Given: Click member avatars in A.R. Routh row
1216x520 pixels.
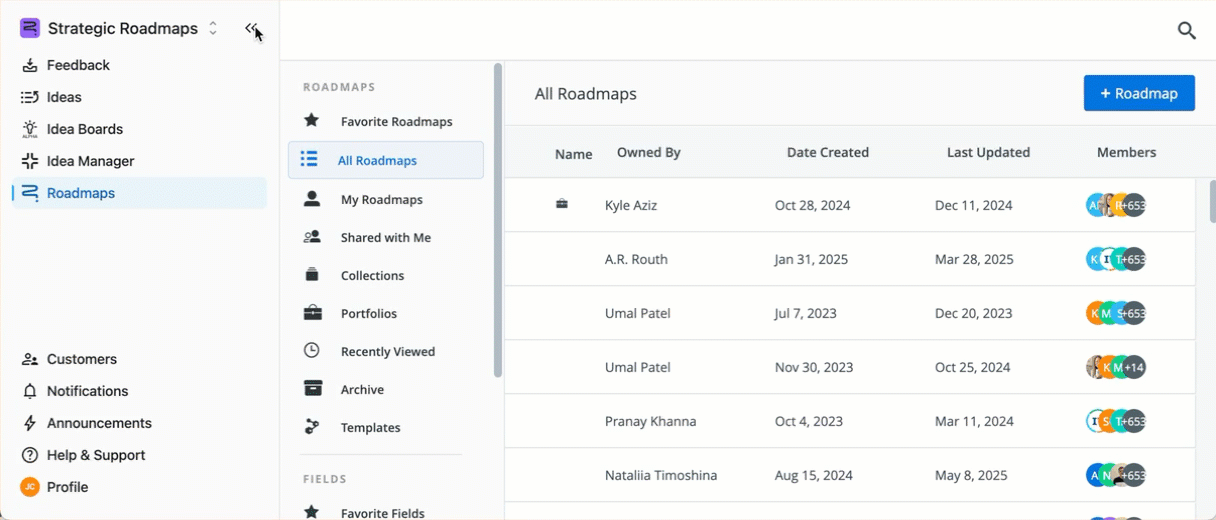Looking at the screenshot, I should pos(1115,259).
